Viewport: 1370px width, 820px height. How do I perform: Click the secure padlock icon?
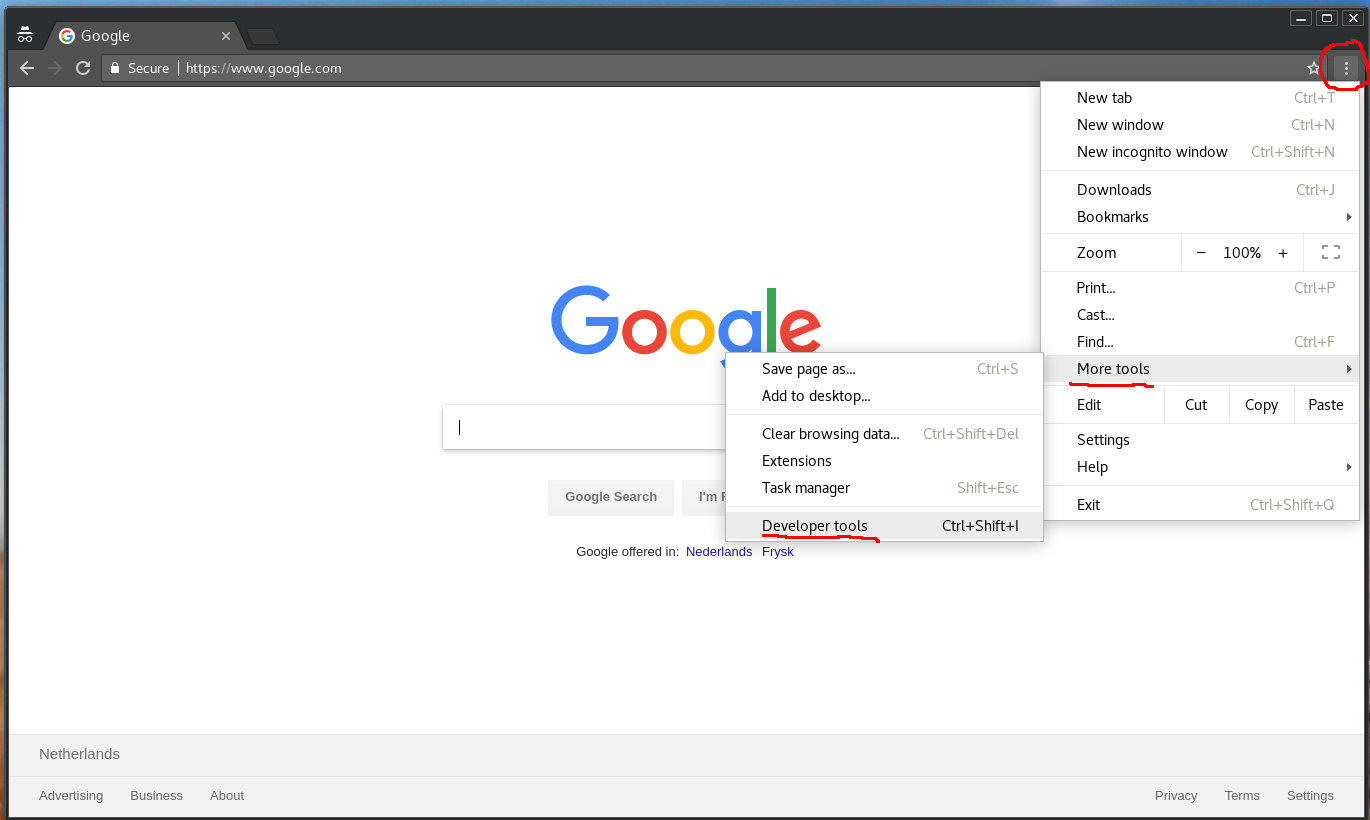pyautogui.click(x=115, y=68)
